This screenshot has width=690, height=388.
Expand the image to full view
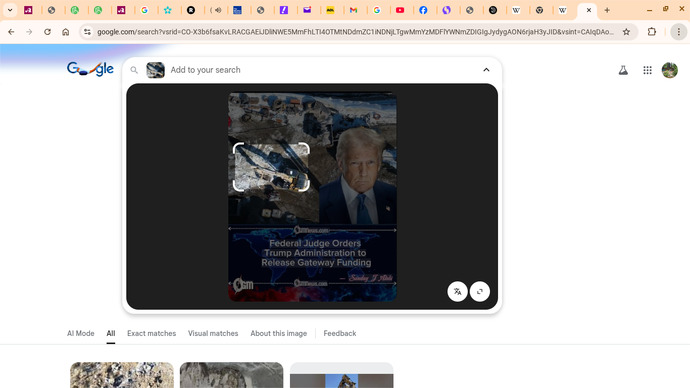(480, 291)
